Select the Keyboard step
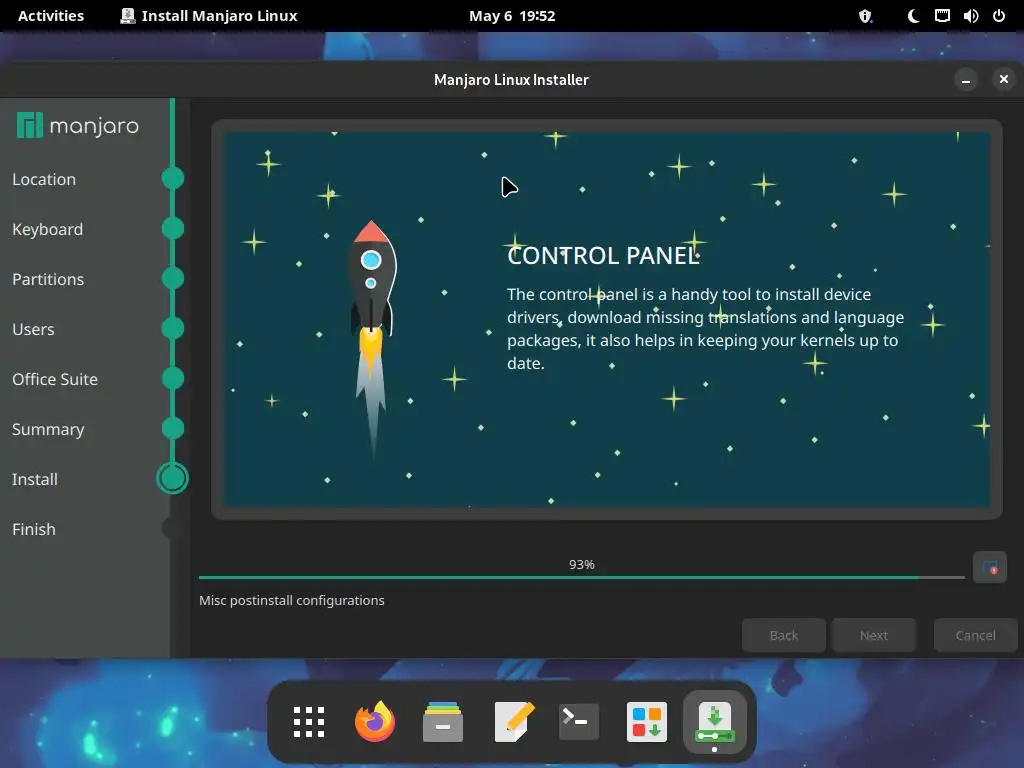The image size is (1024, 768). [x=47, y=229]
